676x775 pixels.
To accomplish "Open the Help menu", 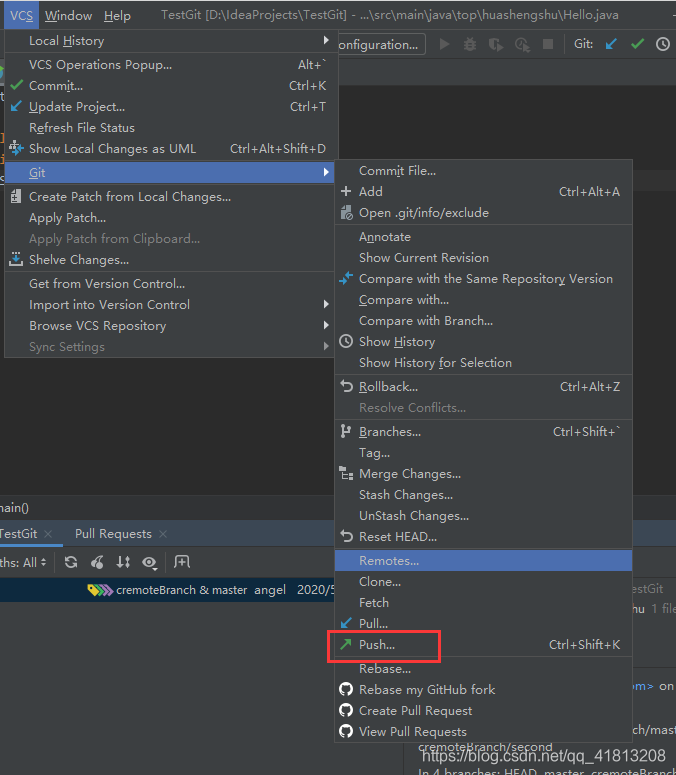I will click(x=117, y=15).
